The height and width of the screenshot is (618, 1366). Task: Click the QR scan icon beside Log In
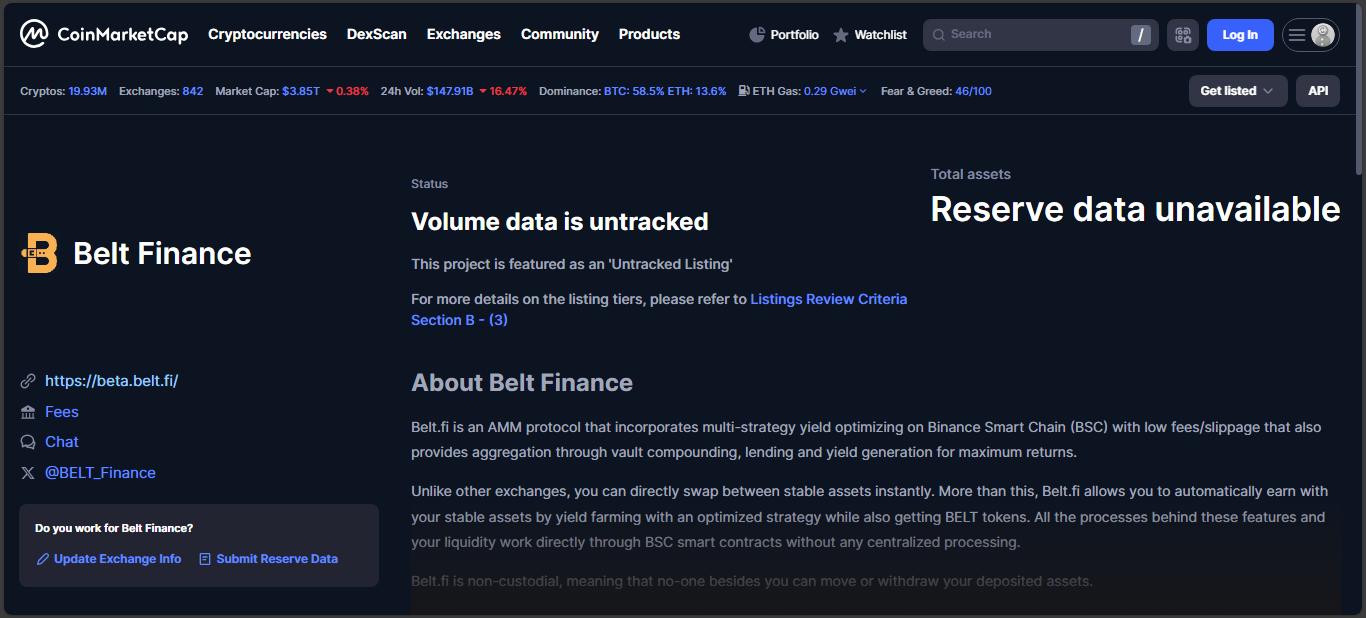coord(1183,35)
